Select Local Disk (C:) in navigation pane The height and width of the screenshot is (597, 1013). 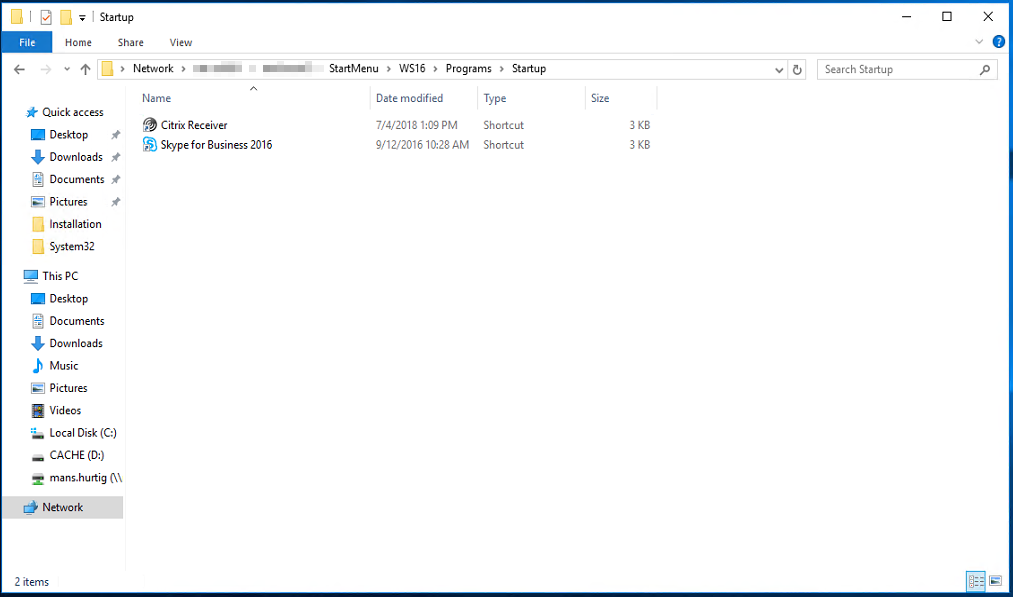point(82,433)
